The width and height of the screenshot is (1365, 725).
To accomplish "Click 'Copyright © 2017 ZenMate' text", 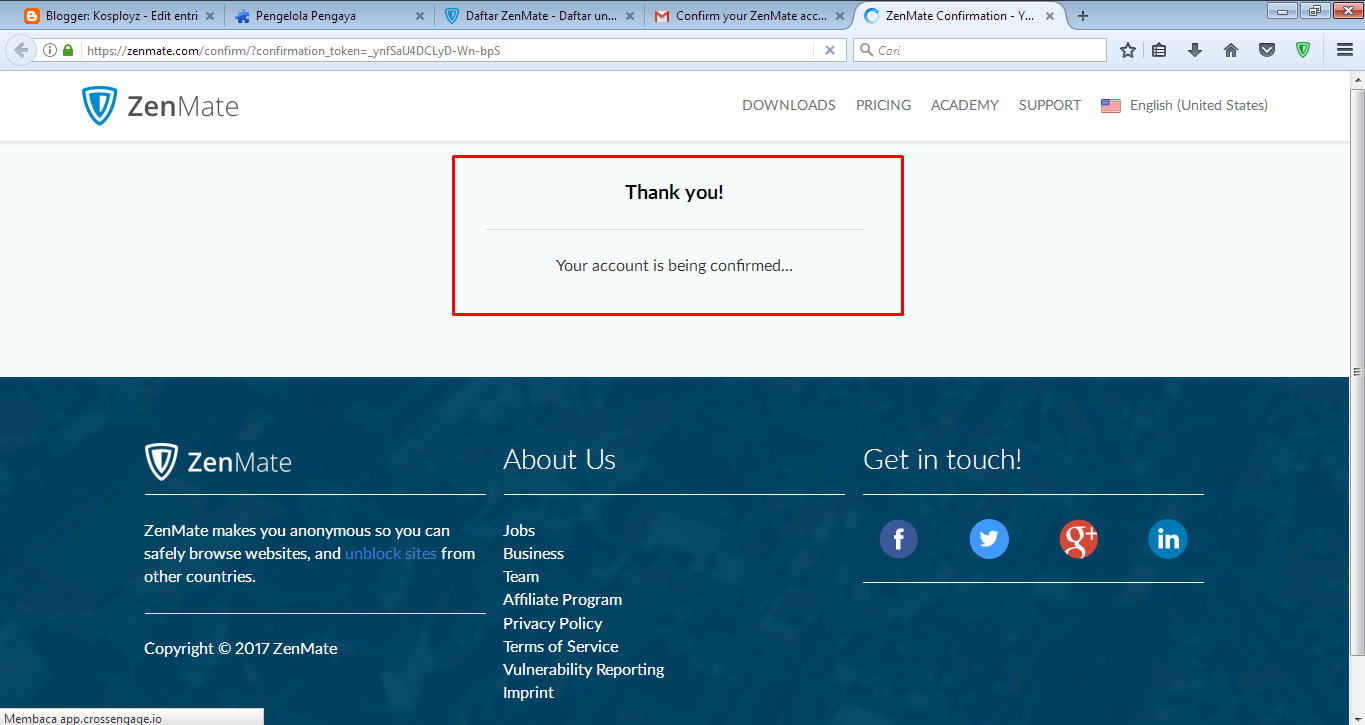I will 240,648.
